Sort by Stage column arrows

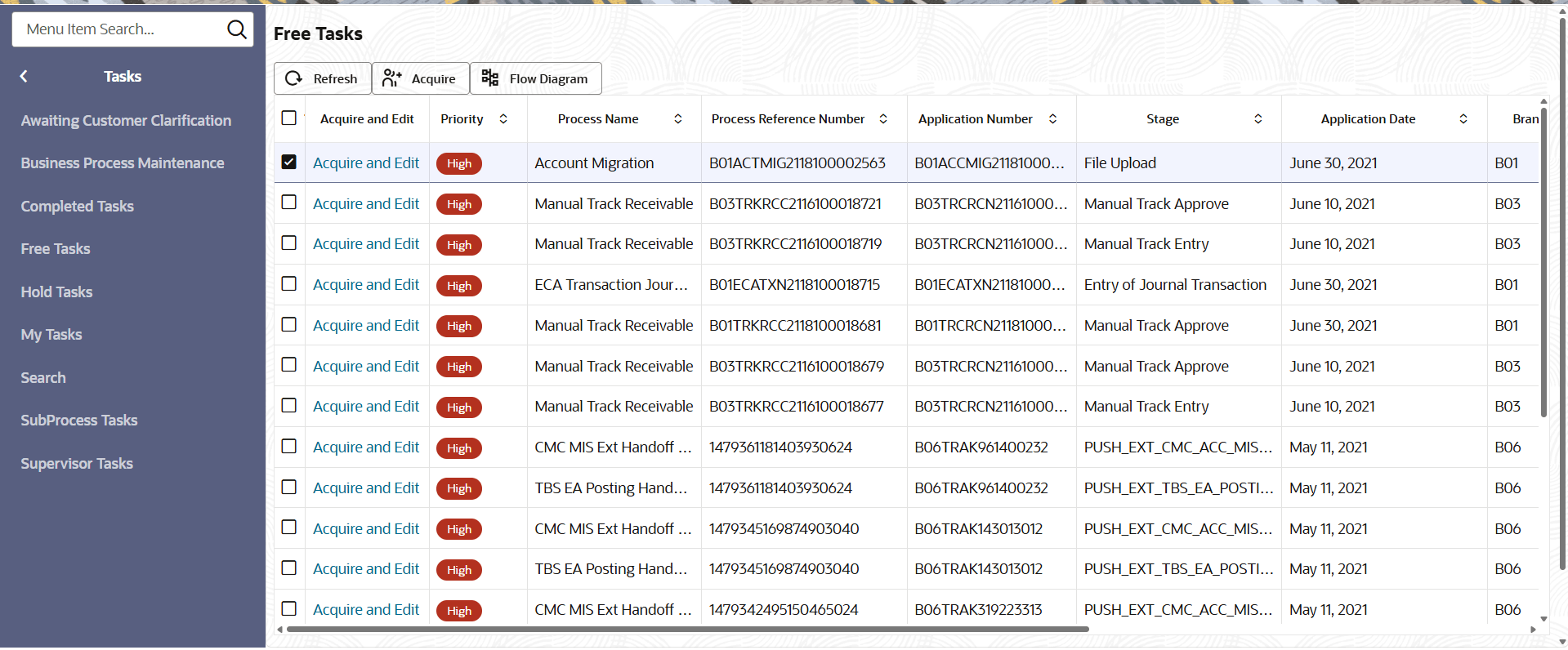click(x=1258, y=119)
